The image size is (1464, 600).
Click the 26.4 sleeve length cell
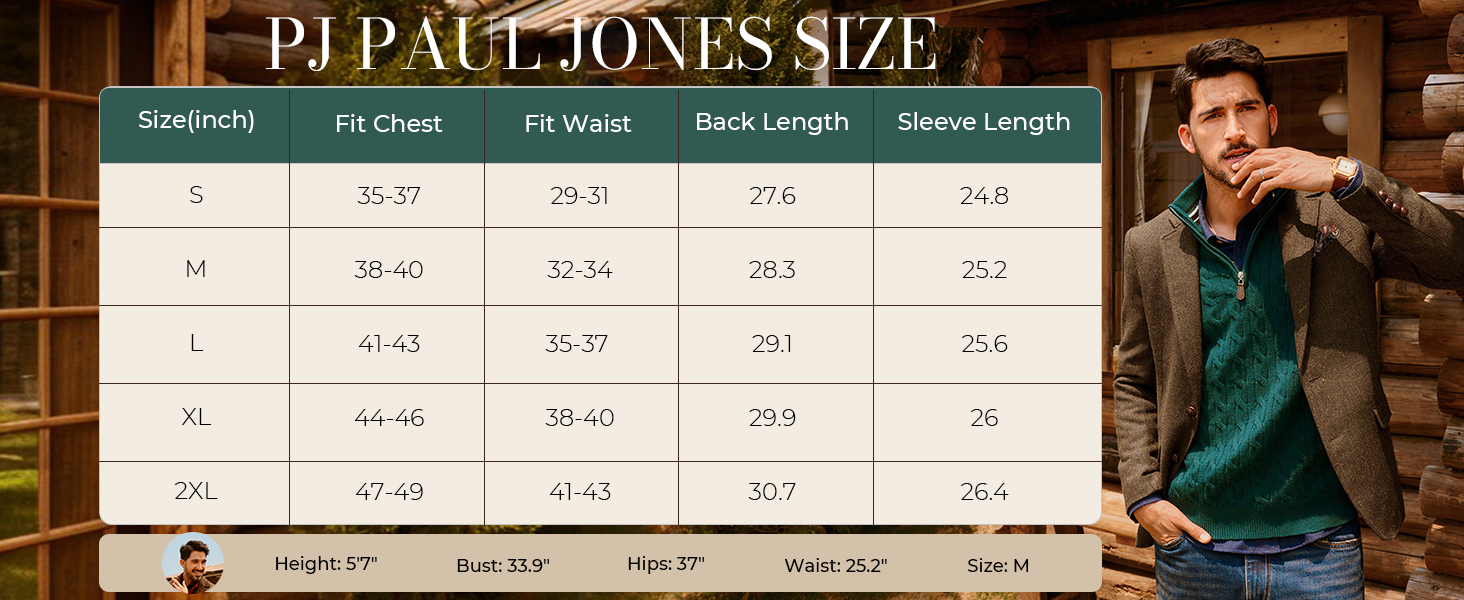tap(984, 492)
